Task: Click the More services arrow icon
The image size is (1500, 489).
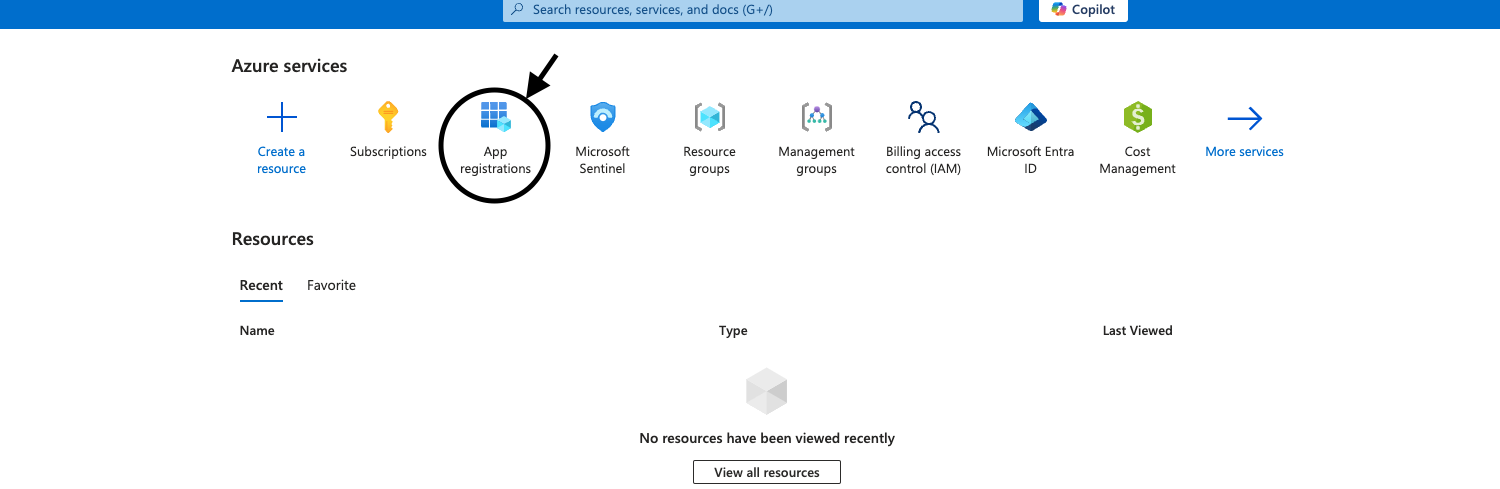Action: (x=1245, y=118)
